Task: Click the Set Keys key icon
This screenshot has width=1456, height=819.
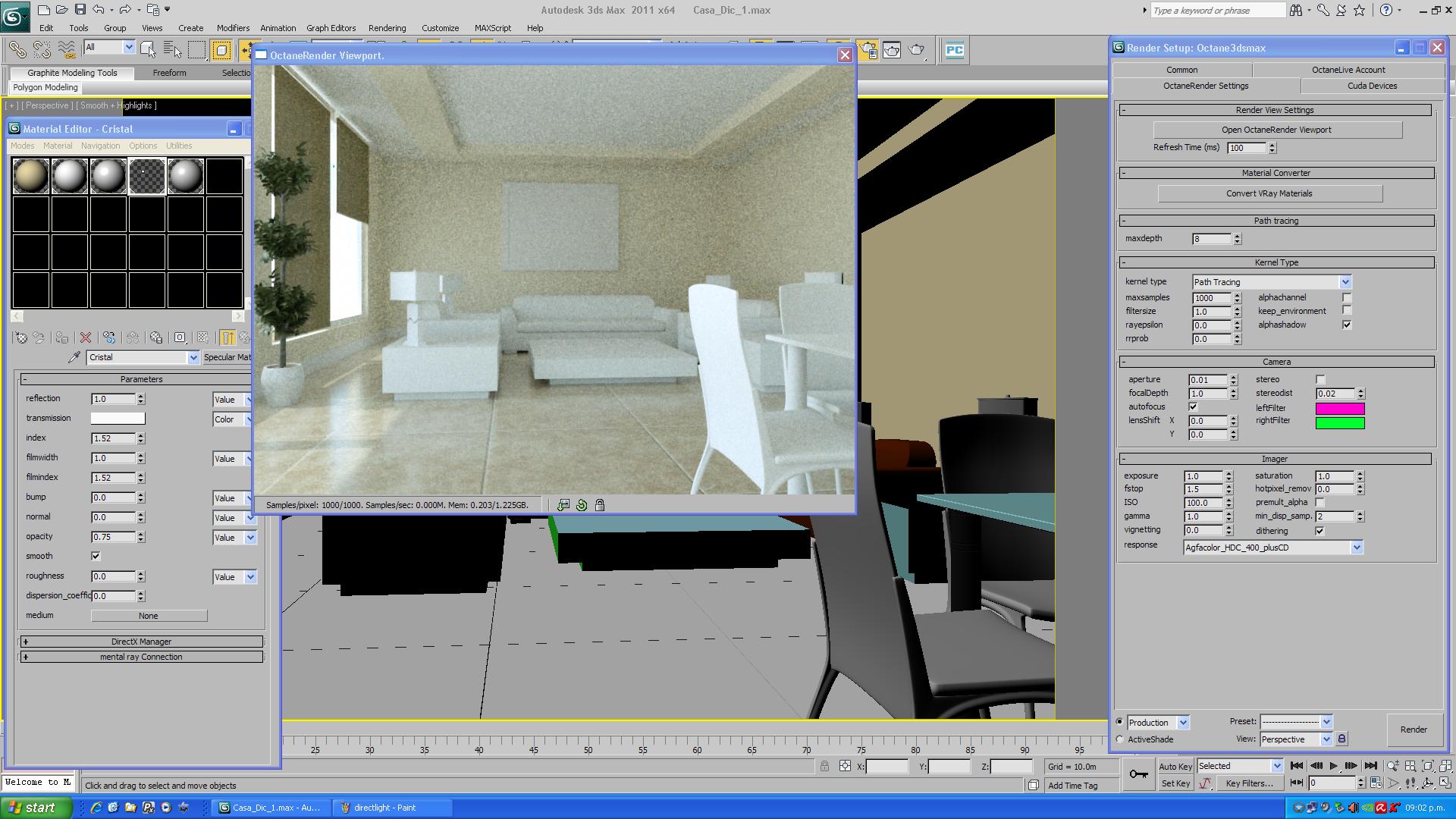Action: click(x=1138, y=774)
